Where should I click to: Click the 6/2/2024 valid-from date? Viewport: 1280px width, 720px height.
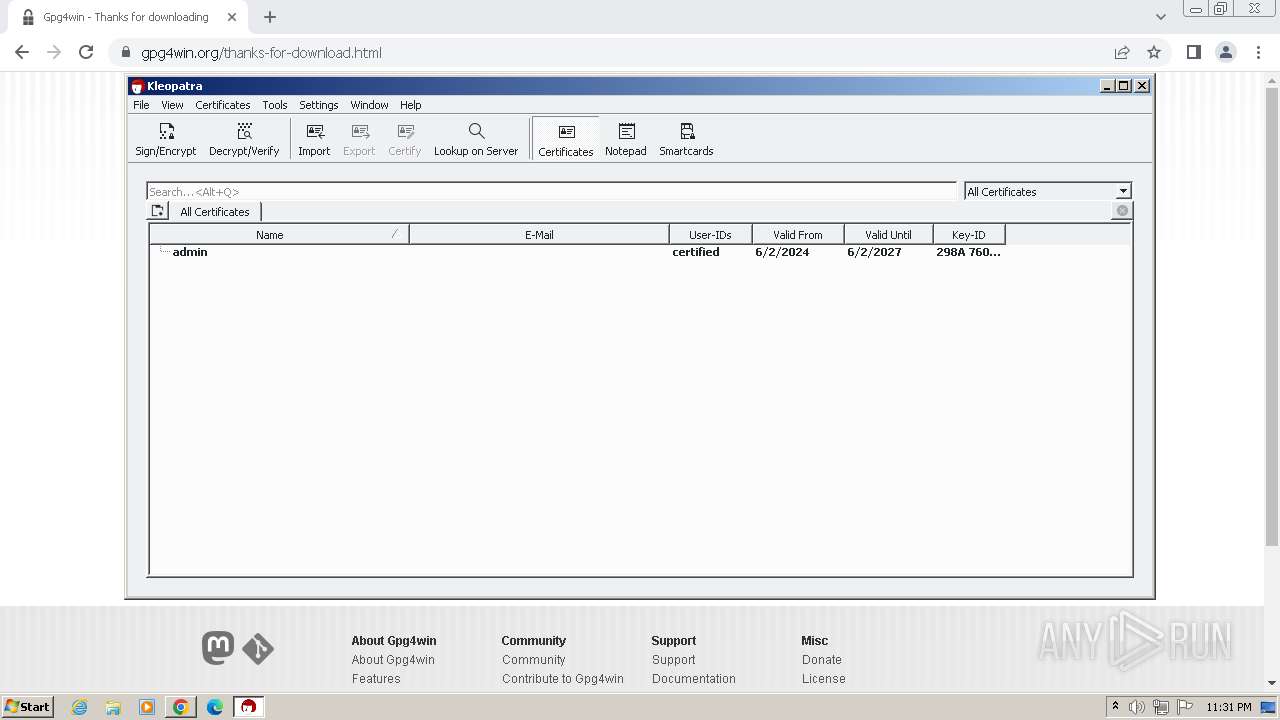click(x=782, y=252)
